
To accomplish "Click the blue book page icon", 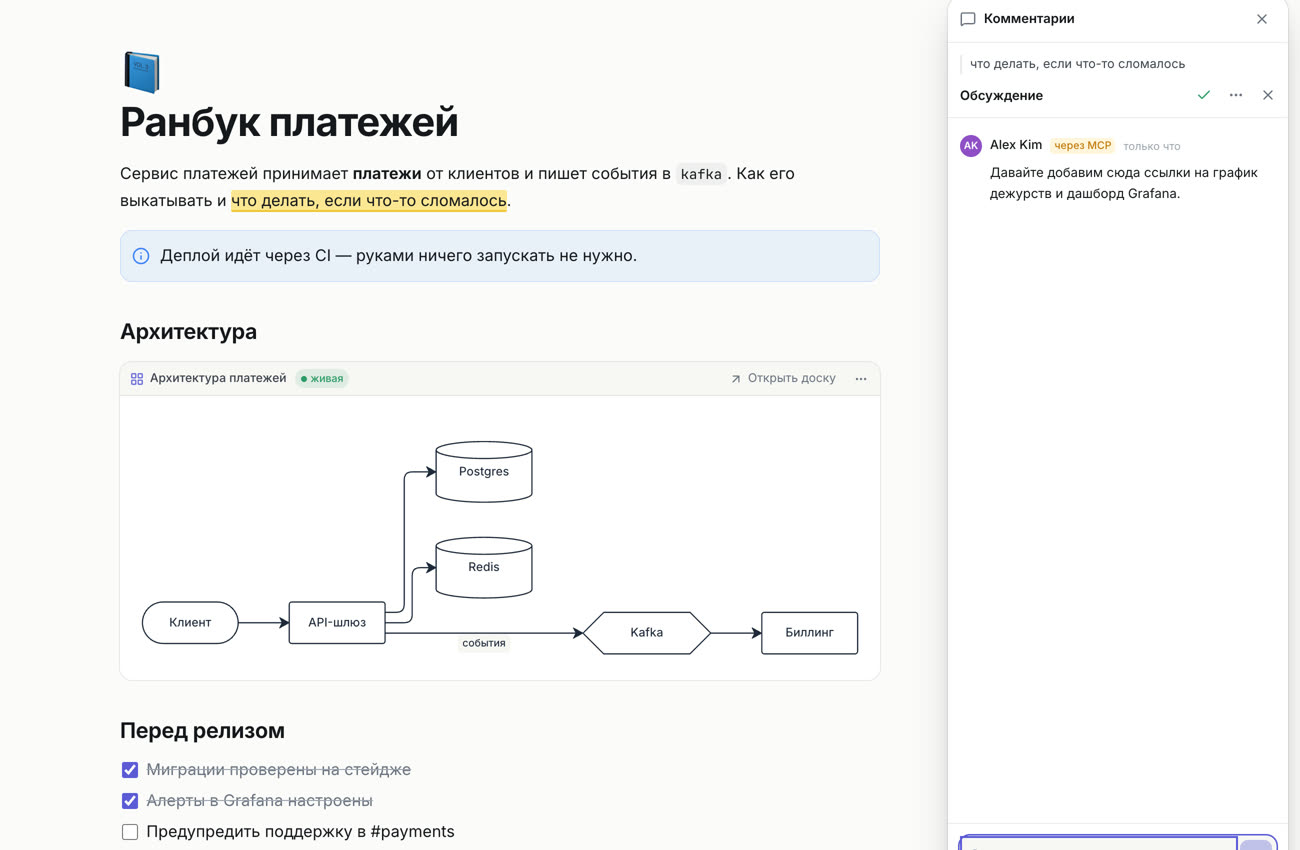I will (141, 73).
